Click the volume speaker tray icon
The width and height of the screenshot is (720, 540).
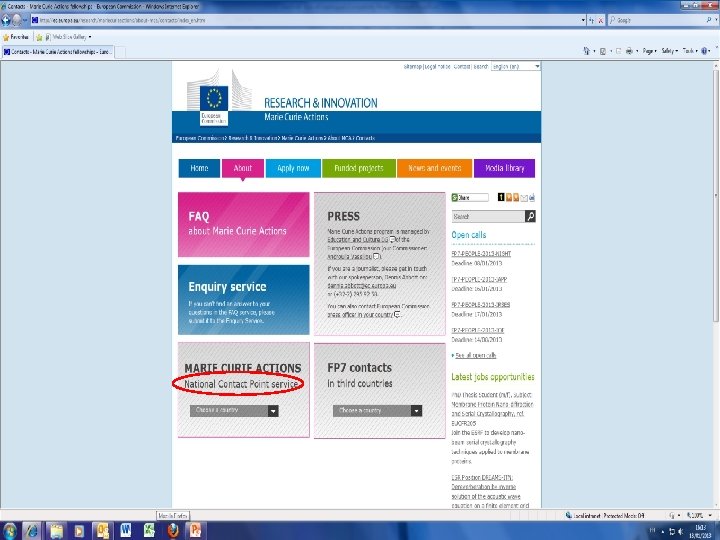pos(681,532)
